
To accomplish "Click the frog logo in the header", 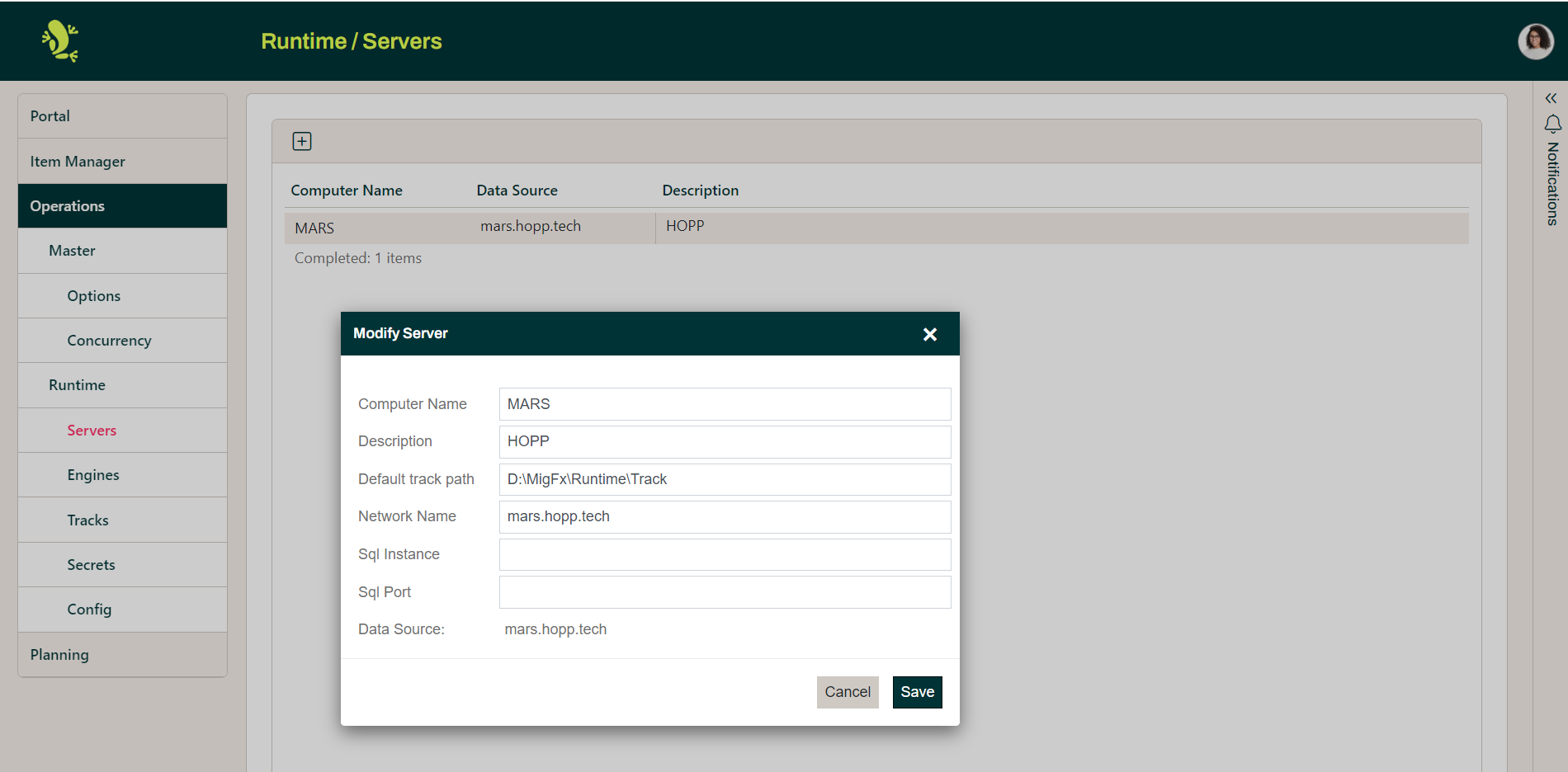I will pos(60,40).
